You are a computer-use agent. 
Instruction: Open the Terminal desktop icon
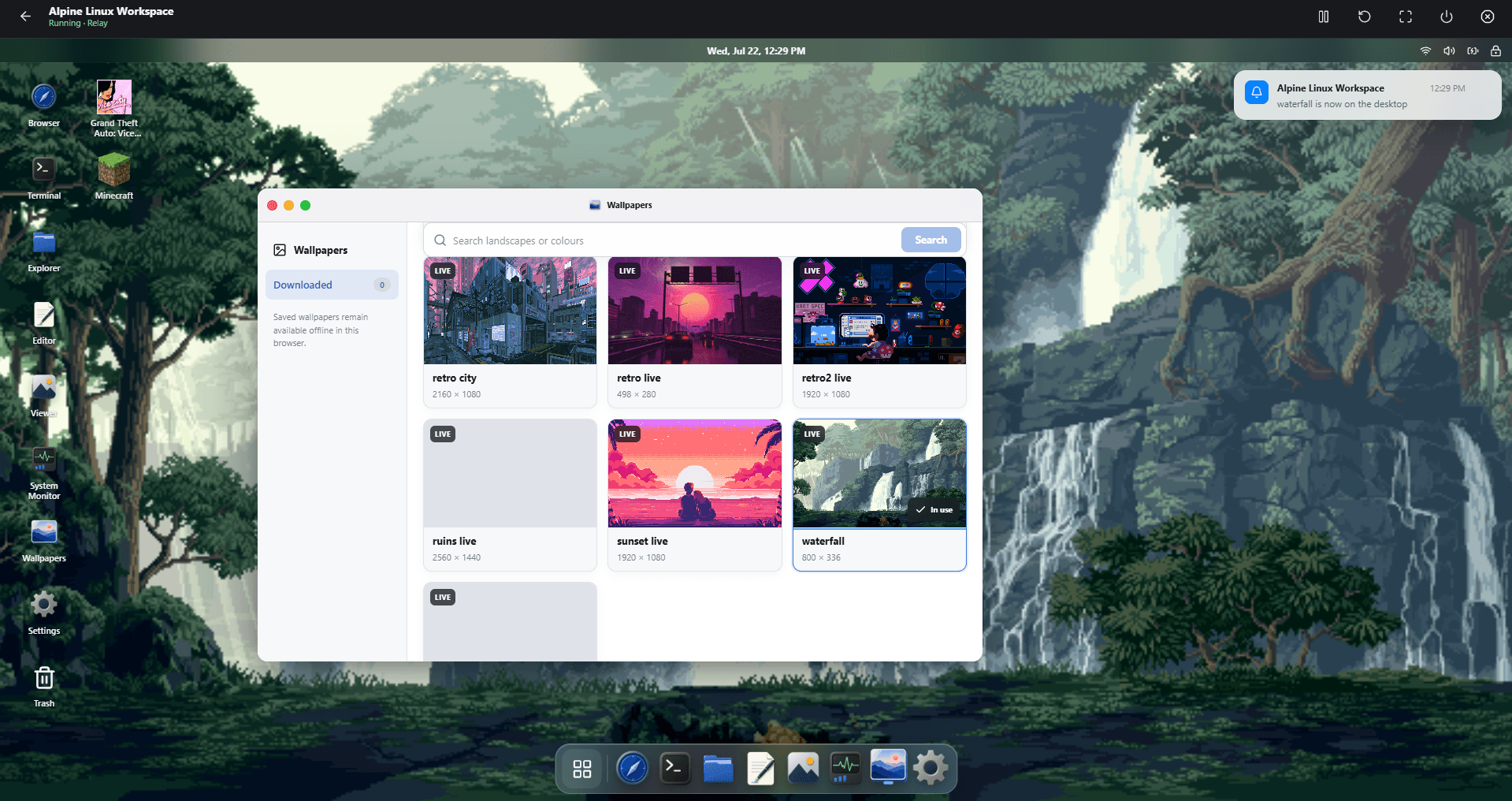coord(44,177)
